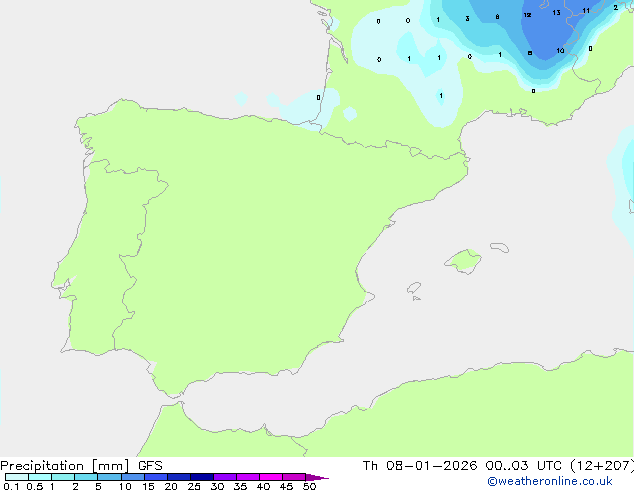Click the 'Precipitation [mm]' title text
The image size is (634, 490).
pos(65,466)
